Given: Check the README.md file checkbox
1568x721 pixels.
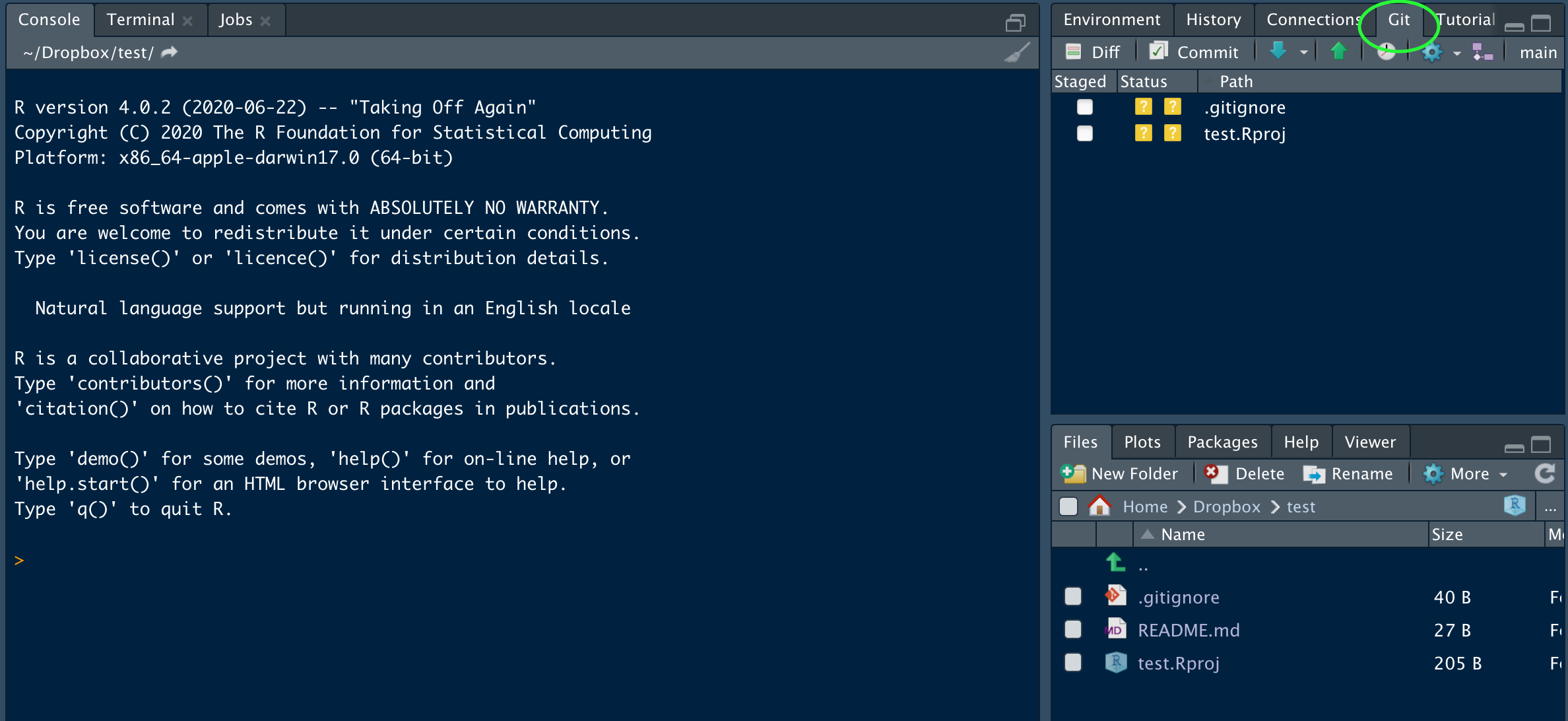Looking at the screenshot, I should (1073, 629).
